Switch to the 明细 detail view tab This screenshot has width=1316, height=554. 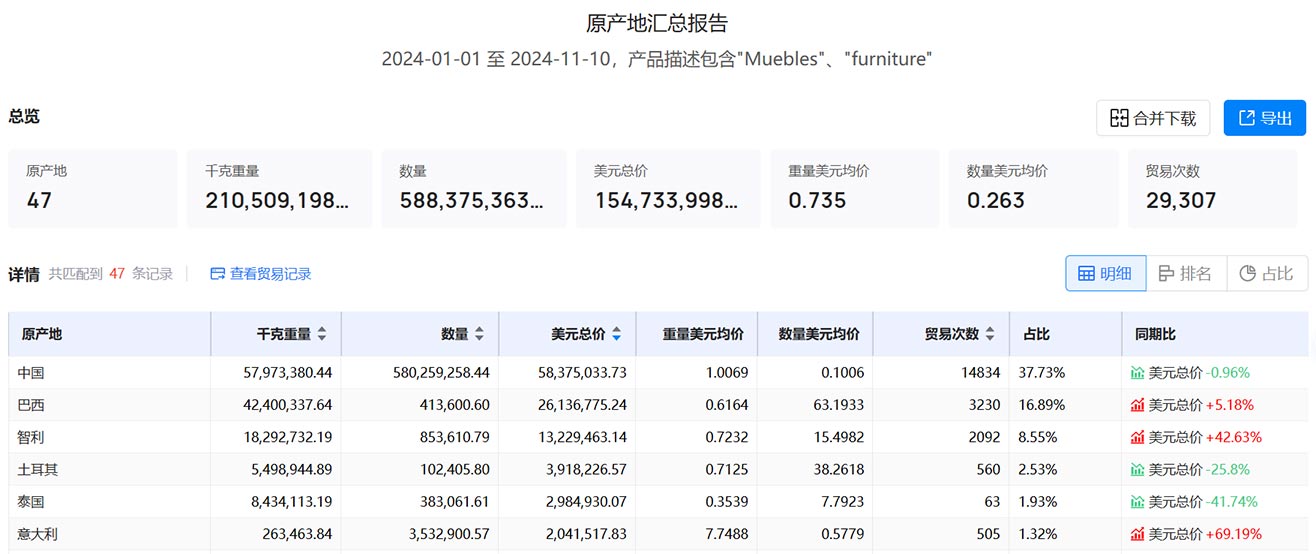(1105, 274)
